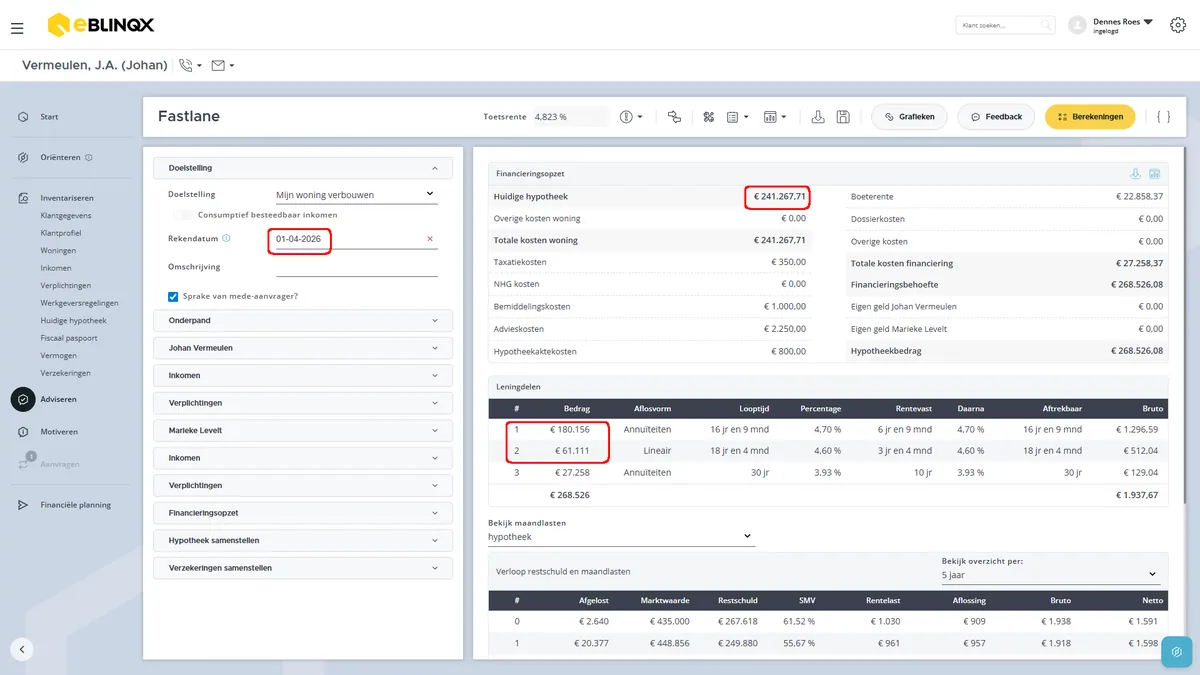
Task: Open the Bekijk maandlasten hypotheek dropdown
Action: click(x=621, y=537)
